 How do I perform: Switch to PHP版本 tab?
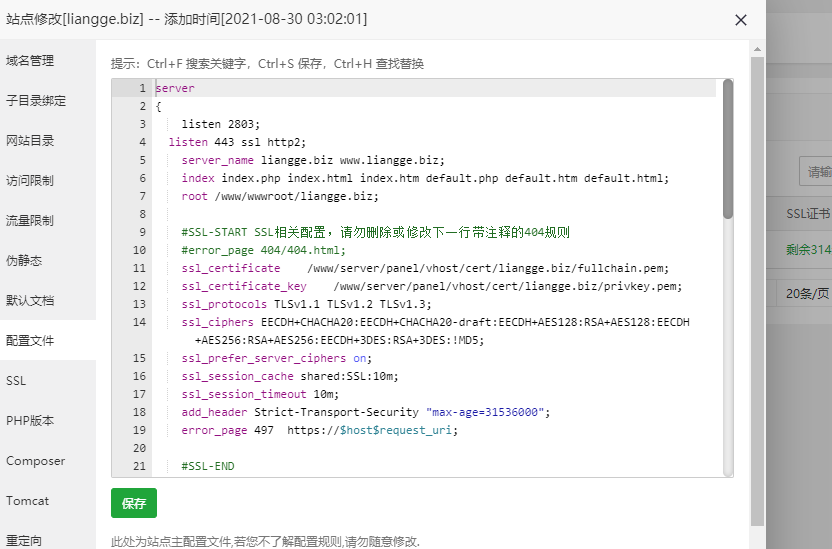[30, 421]
